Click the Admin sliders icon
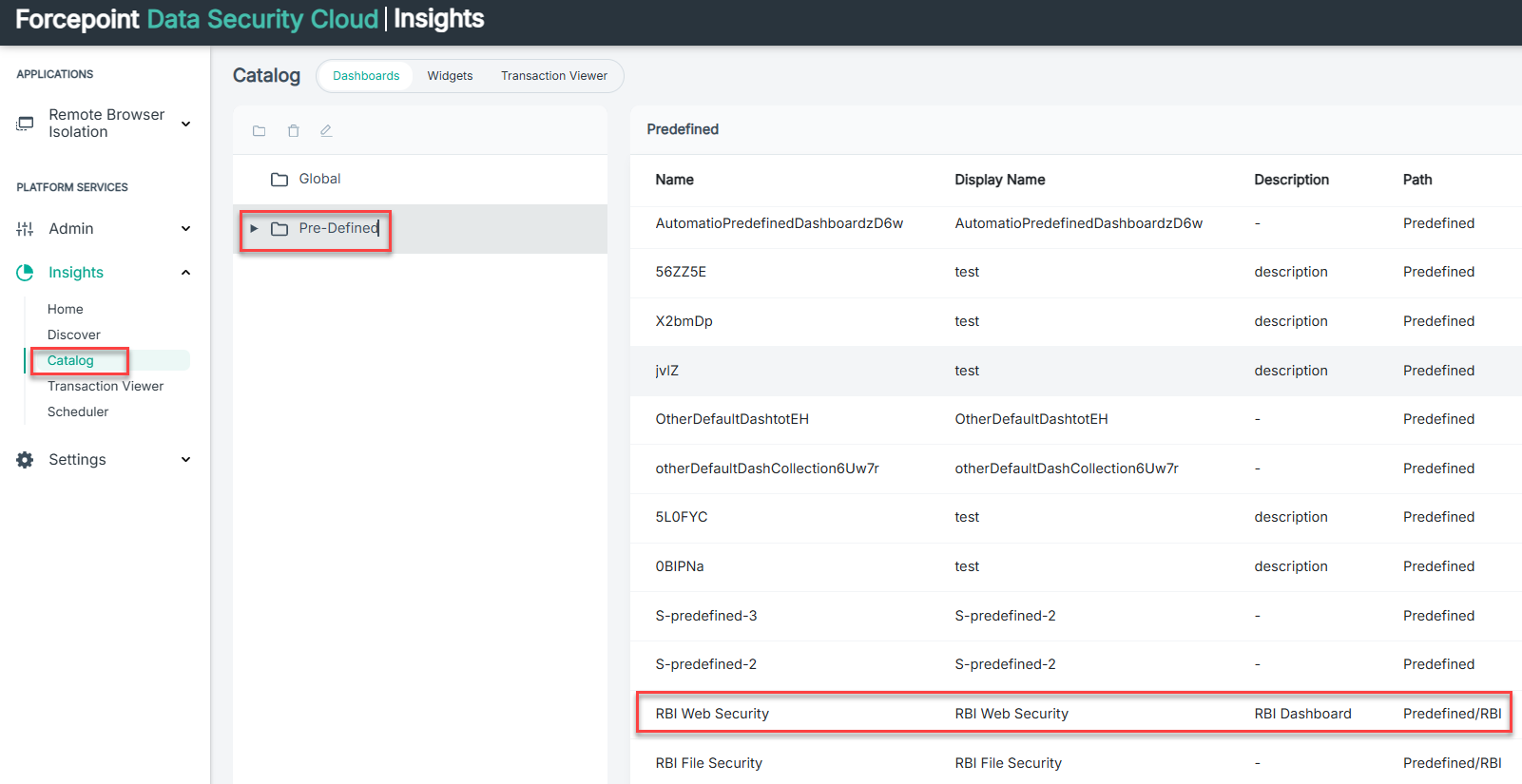Screen dimensions: 1522x784 25,229
